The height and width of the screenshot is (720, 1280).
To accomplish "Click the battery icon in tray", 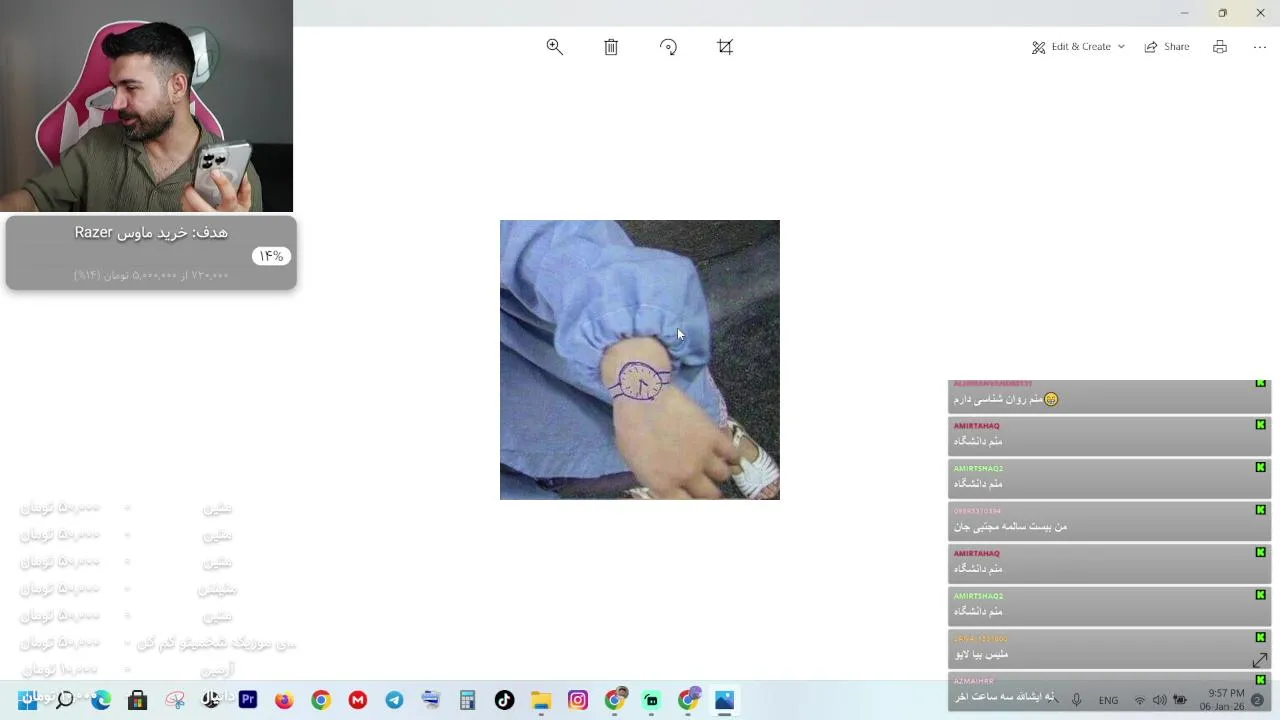I will point(1180,700).
